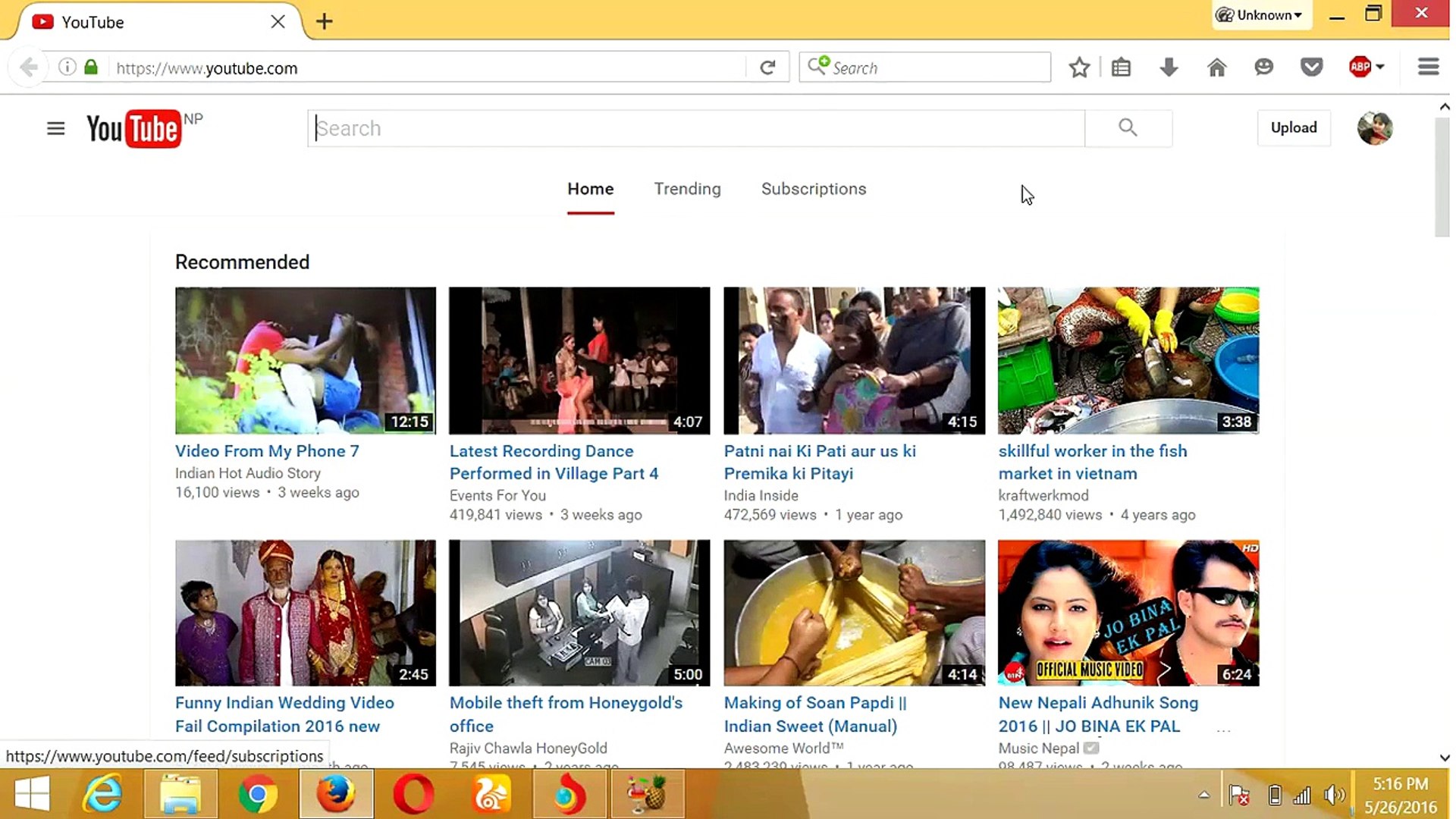Image resolution: width=1456 pixels, height=819 pixels.
Task: Show bookmarks list icon in toolbar
Action: tap(1121, 67)
